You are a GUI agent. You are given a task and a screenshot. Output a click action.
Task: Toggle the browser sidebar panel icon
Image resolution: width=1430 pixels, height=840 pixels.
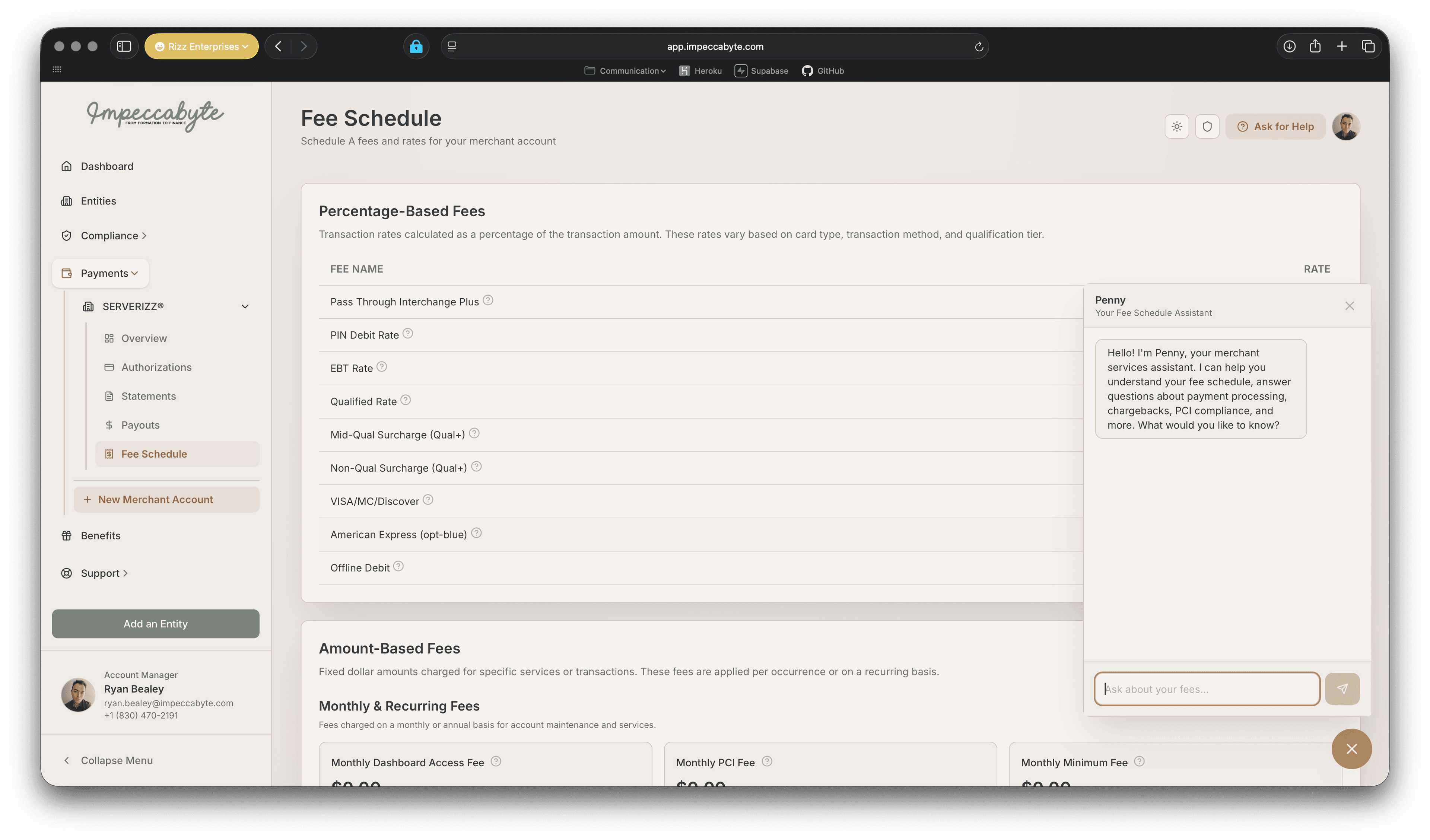[124, 47]
